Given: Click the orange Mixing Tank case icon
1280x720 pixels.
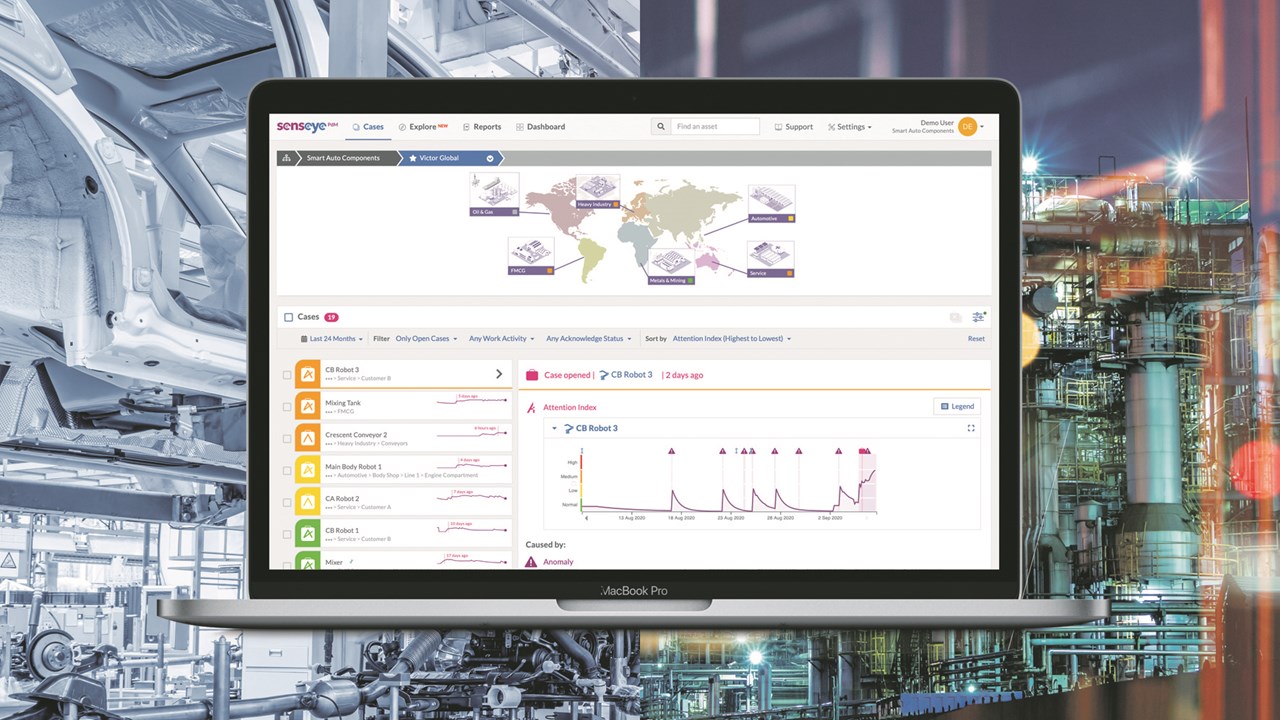Looking at the screenshot, I should 307,406.
